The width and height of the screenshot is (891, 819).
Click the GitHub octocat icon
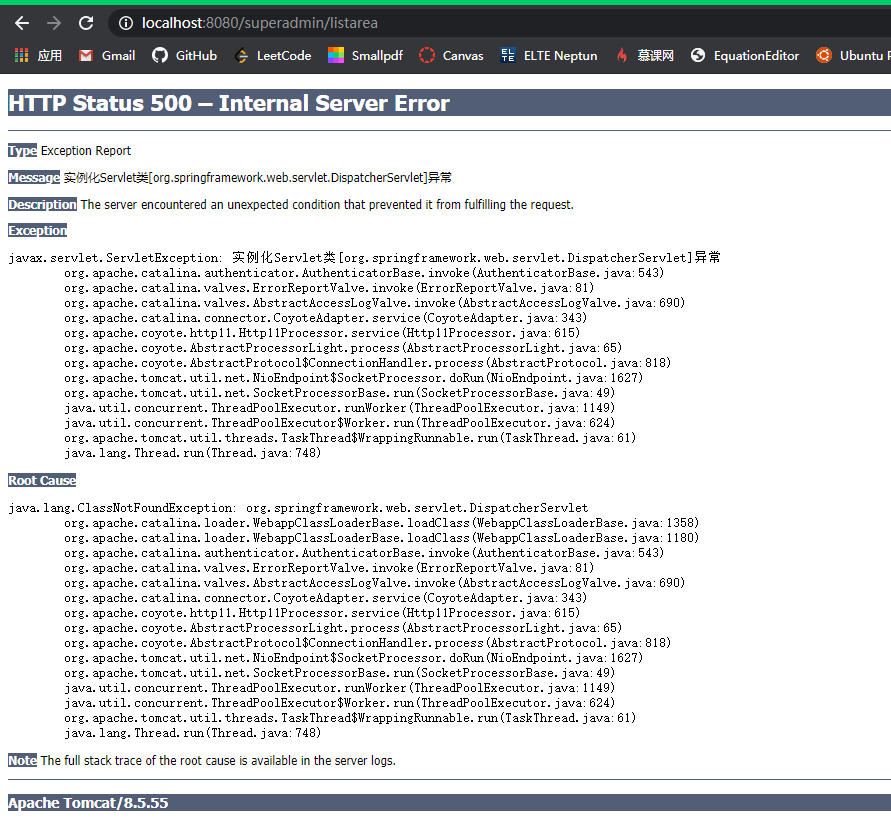click(160, 56)
